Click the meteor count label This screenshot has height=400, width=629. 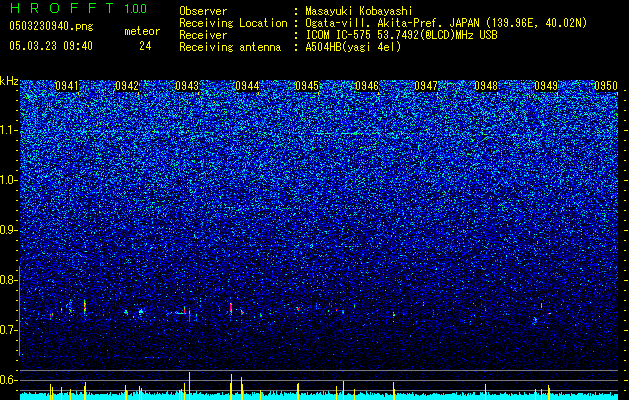[x=142, y=31]
